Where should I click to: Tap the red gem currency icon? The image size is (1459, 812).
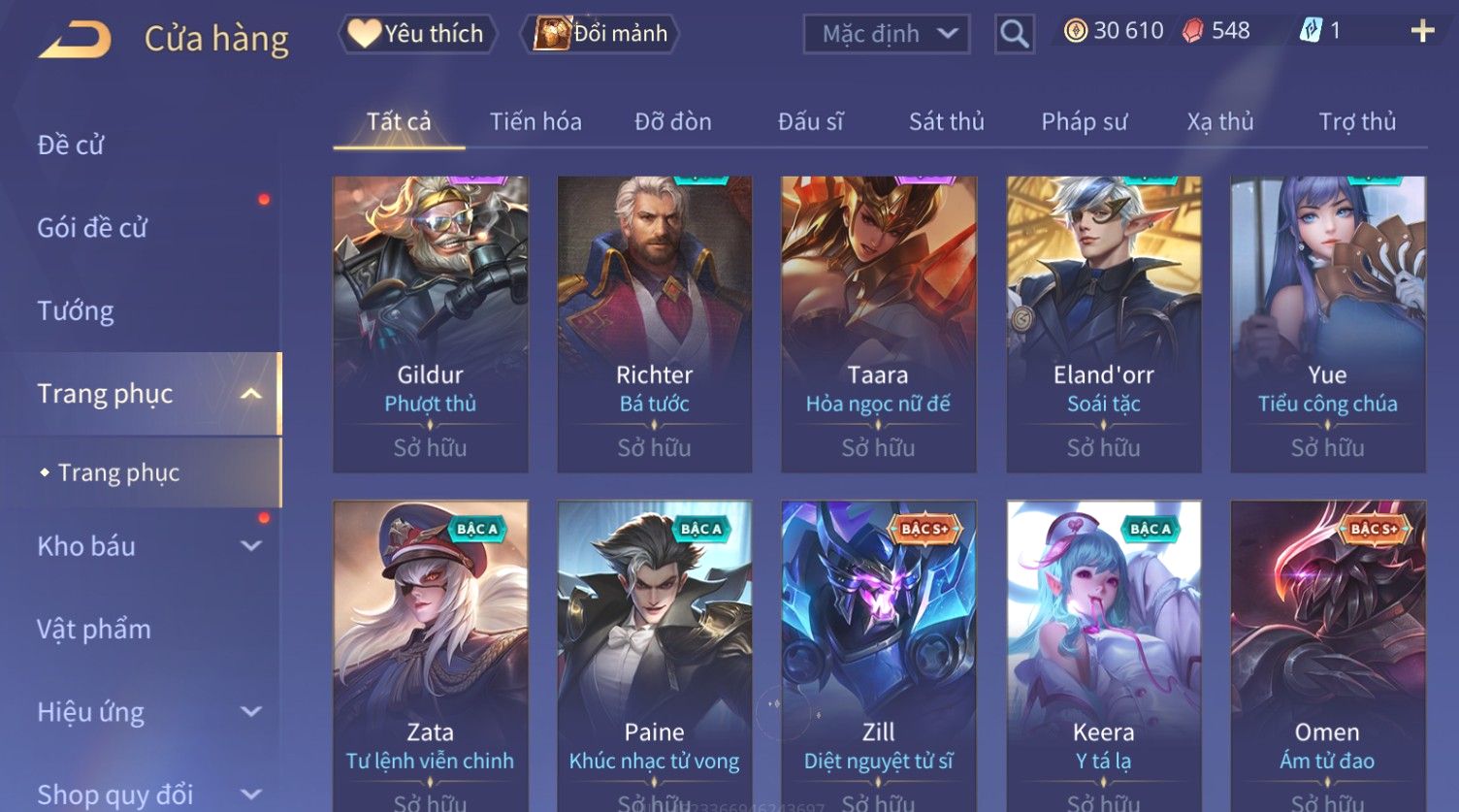click(1192, 31)
